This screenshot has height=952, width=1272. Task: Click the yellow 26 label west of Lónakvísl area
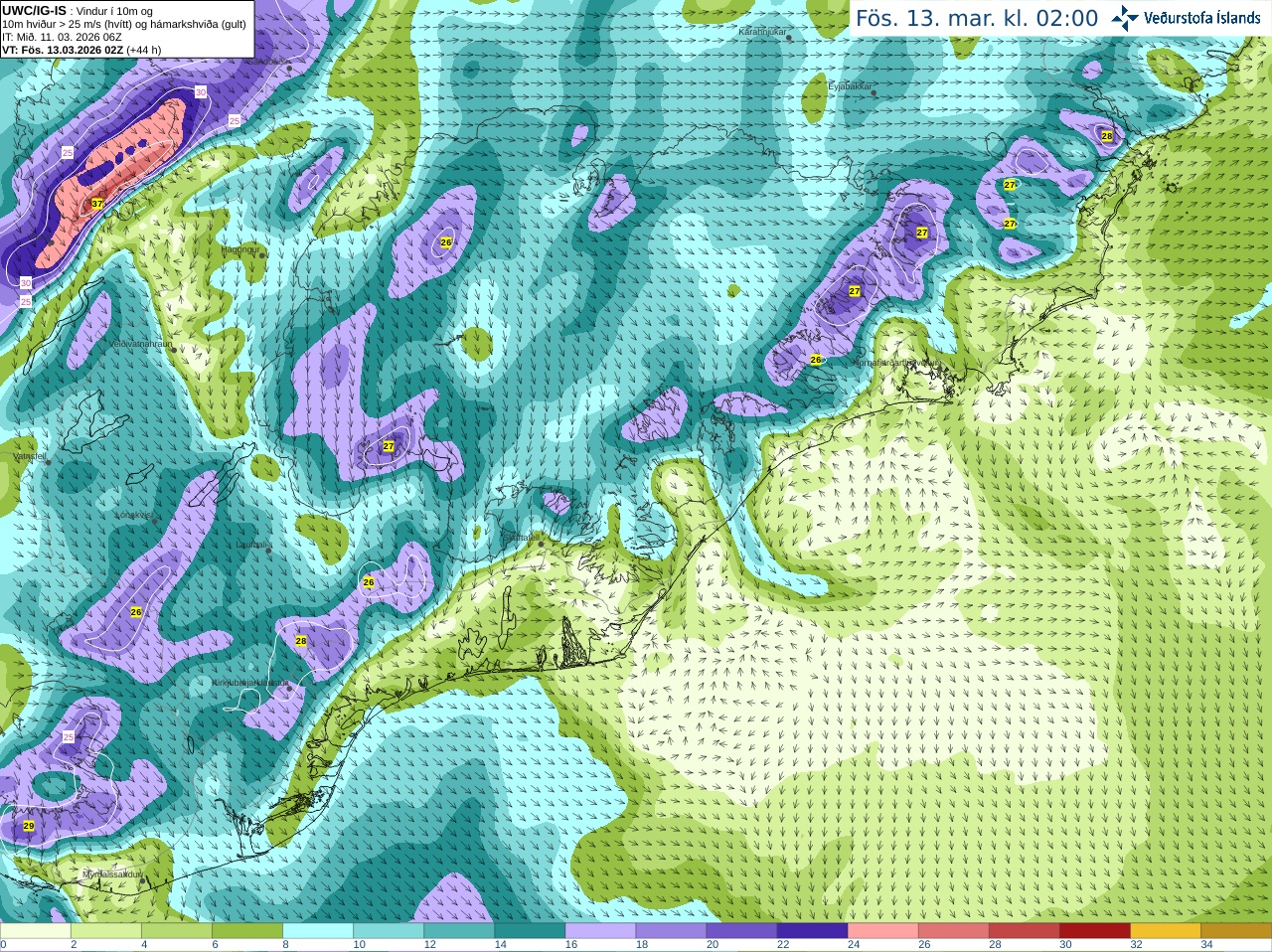click(x=136, y=612)
